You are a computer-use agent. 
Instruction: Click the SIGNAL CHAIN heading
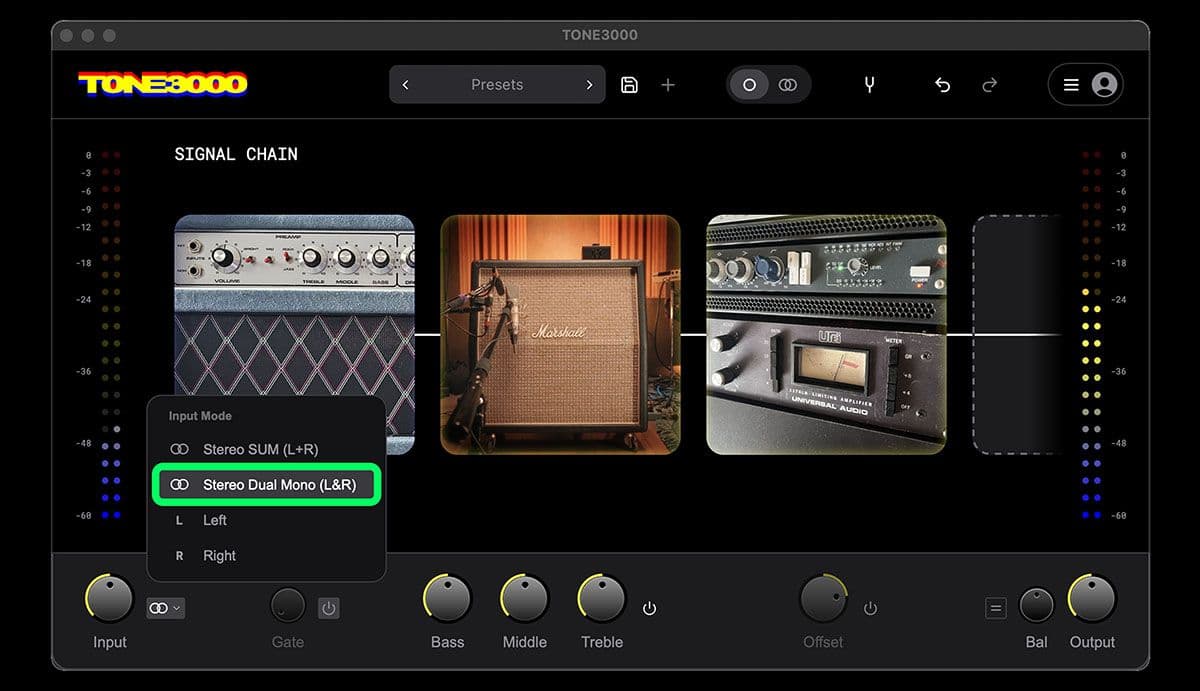(x=236, y=154)
